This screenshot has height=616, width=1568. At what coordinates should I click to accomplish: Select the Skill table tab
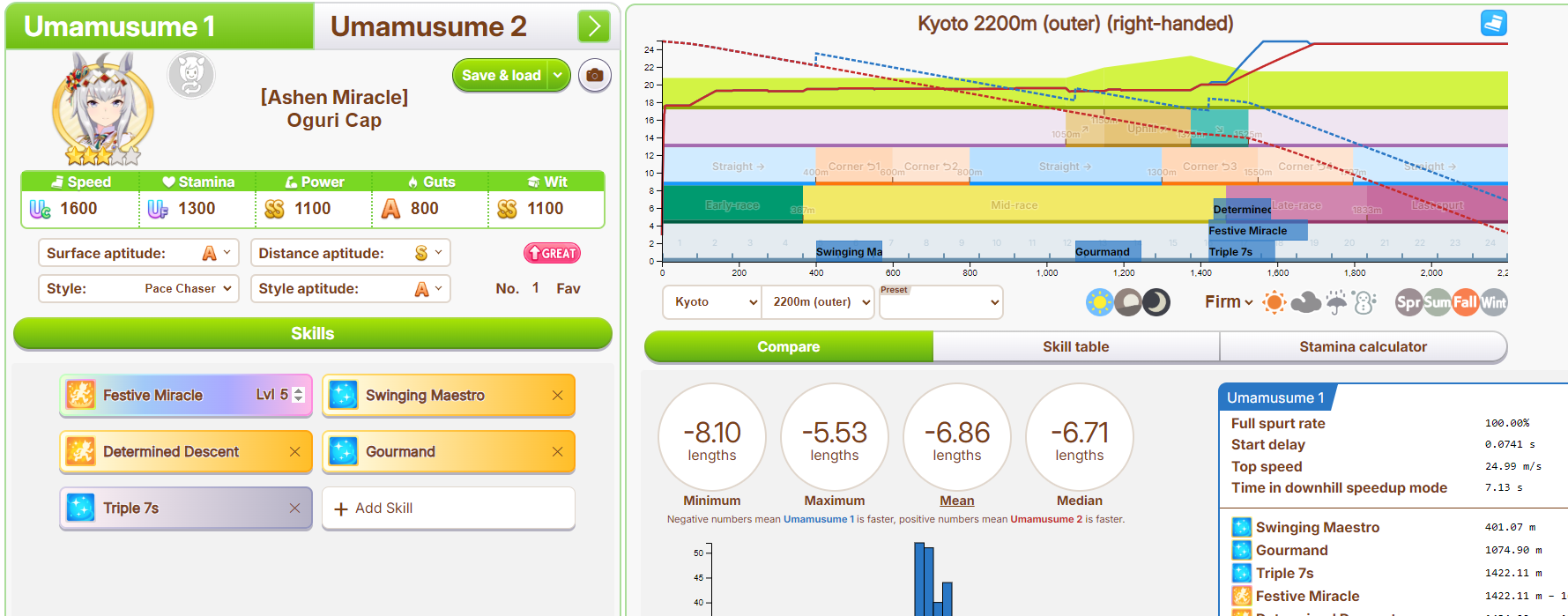click(x=1076, y=347)
